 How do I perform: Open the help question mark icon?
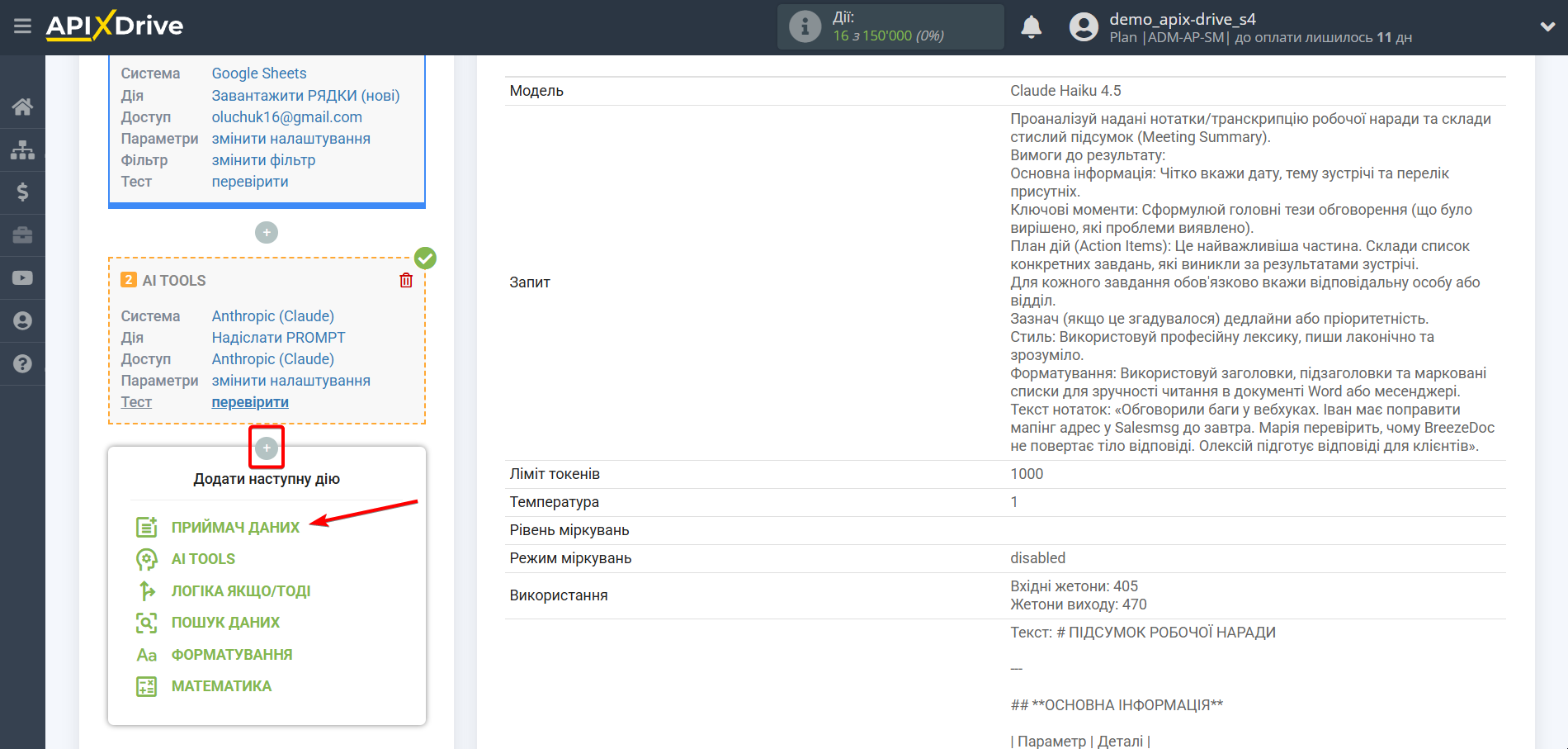(x=22, y=363)
